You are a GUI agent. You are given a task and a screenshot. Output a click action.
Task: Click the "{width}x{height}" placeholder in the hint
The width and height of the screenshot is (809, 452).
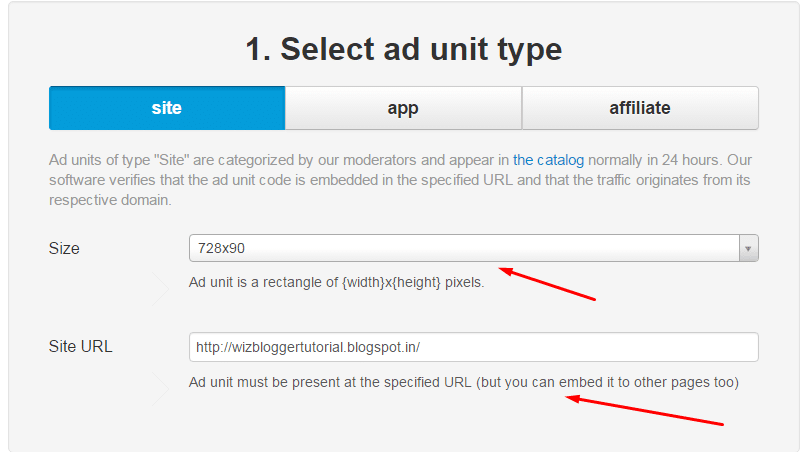point(391,282)
